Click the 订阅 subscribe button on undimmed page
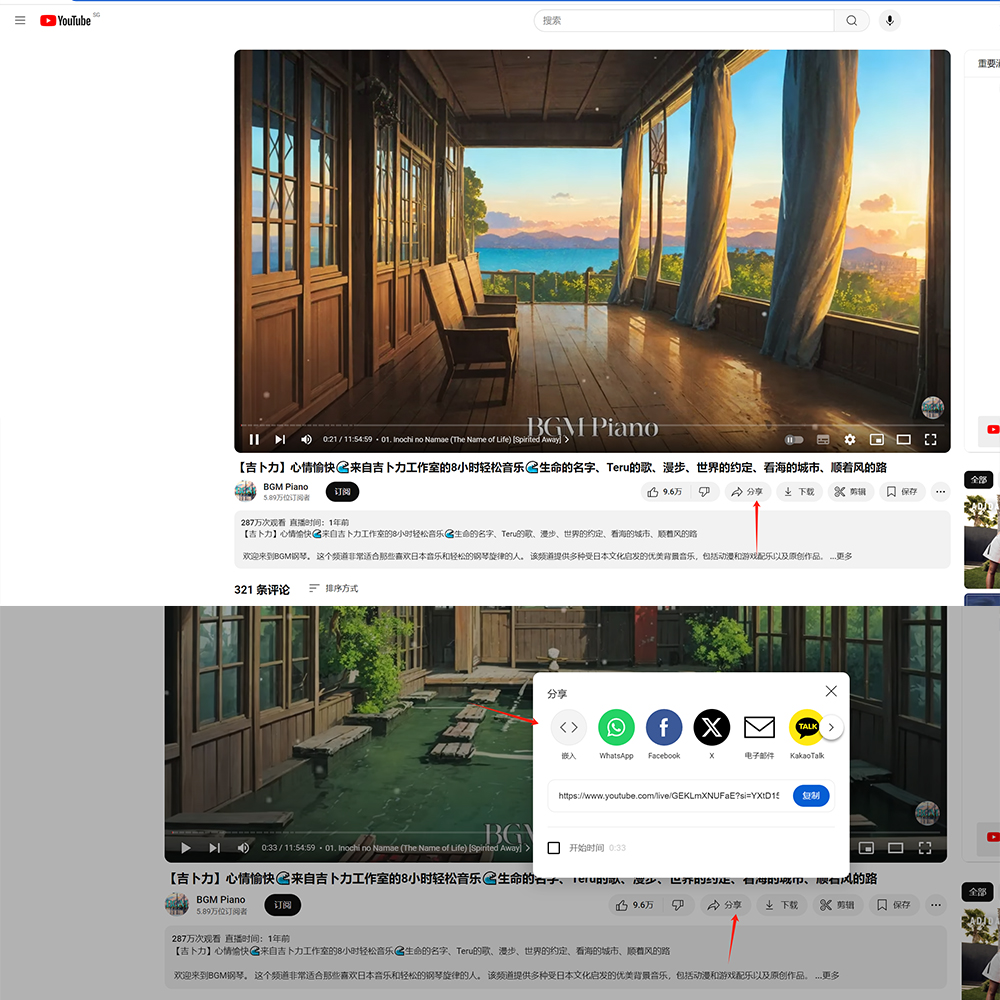Viewport: 1000px width, 1000px height. 342,492
